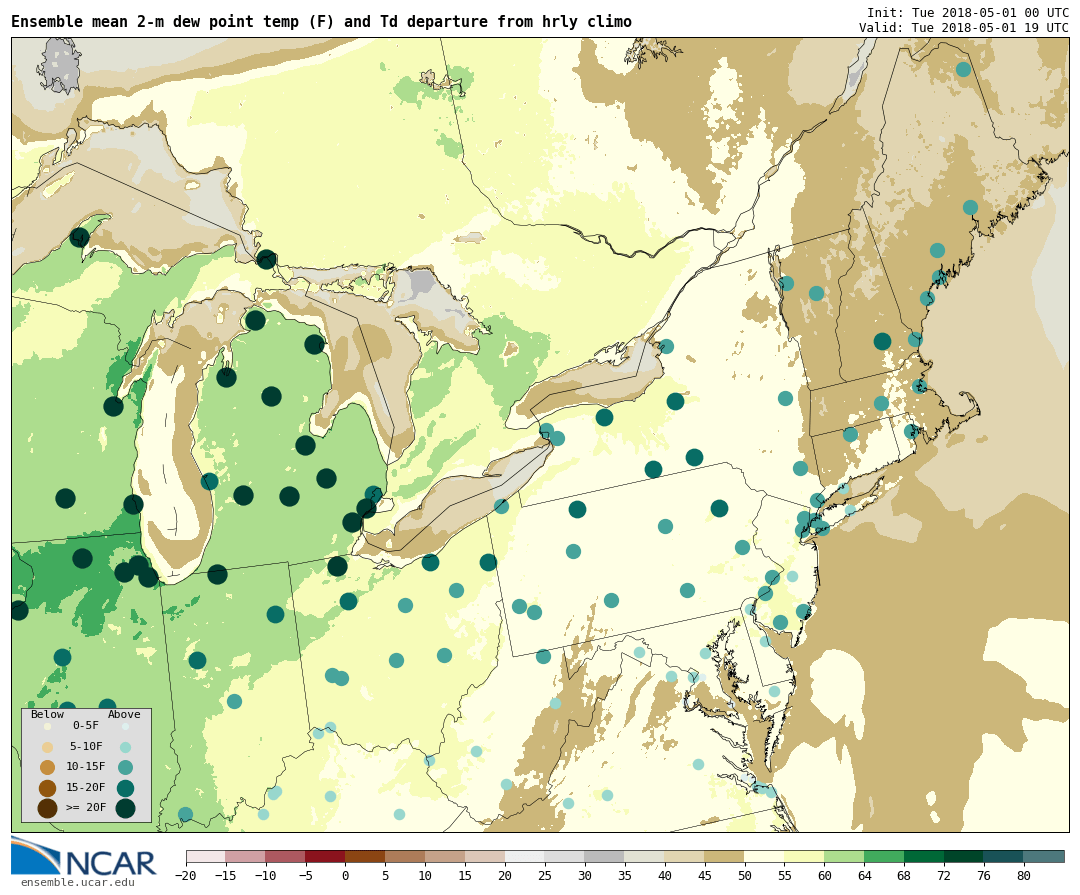This screenshot has width=1080, height=895.
Task: Click the '80' colorbar tick label
Action: tap(1024, 876)
